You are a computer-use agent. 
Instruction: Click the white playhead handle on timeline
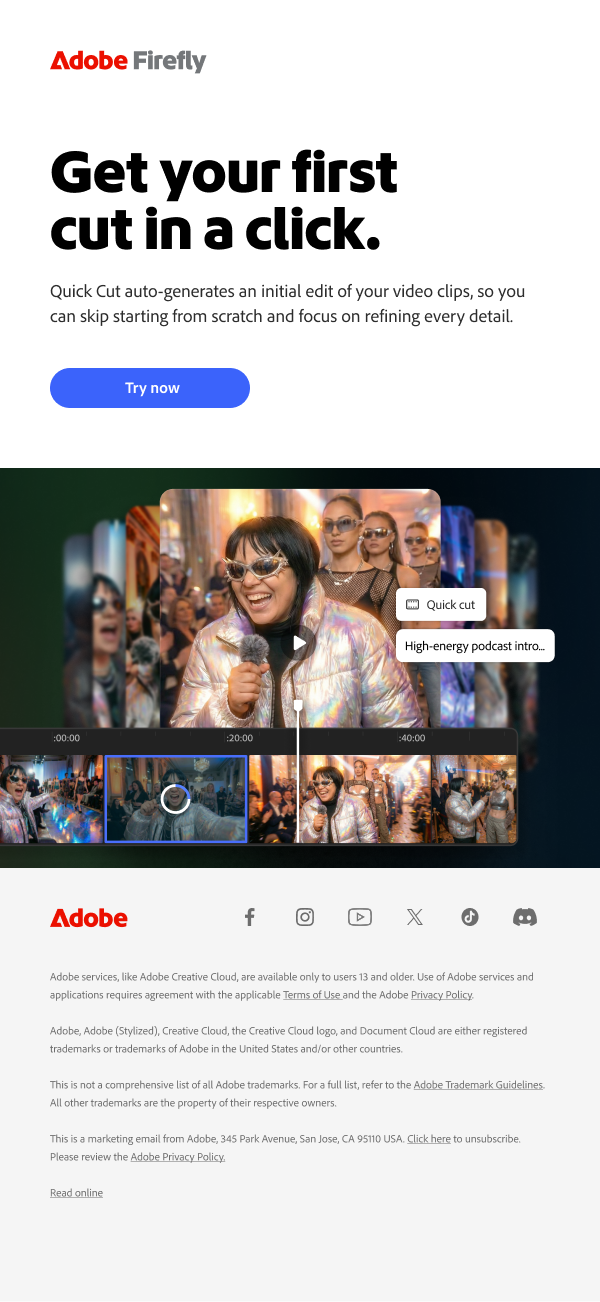coord(298,706)
